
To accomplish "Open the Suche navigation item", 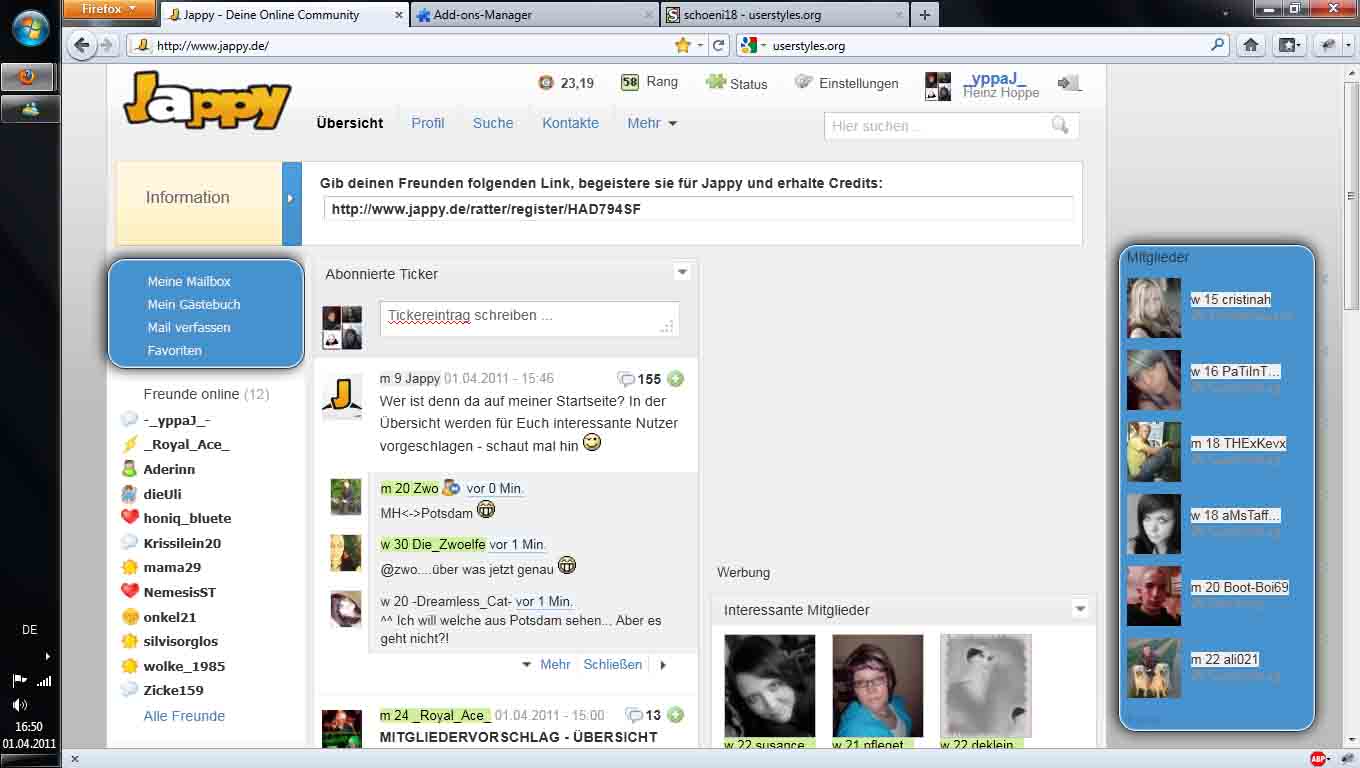I will tap(493, 123).
